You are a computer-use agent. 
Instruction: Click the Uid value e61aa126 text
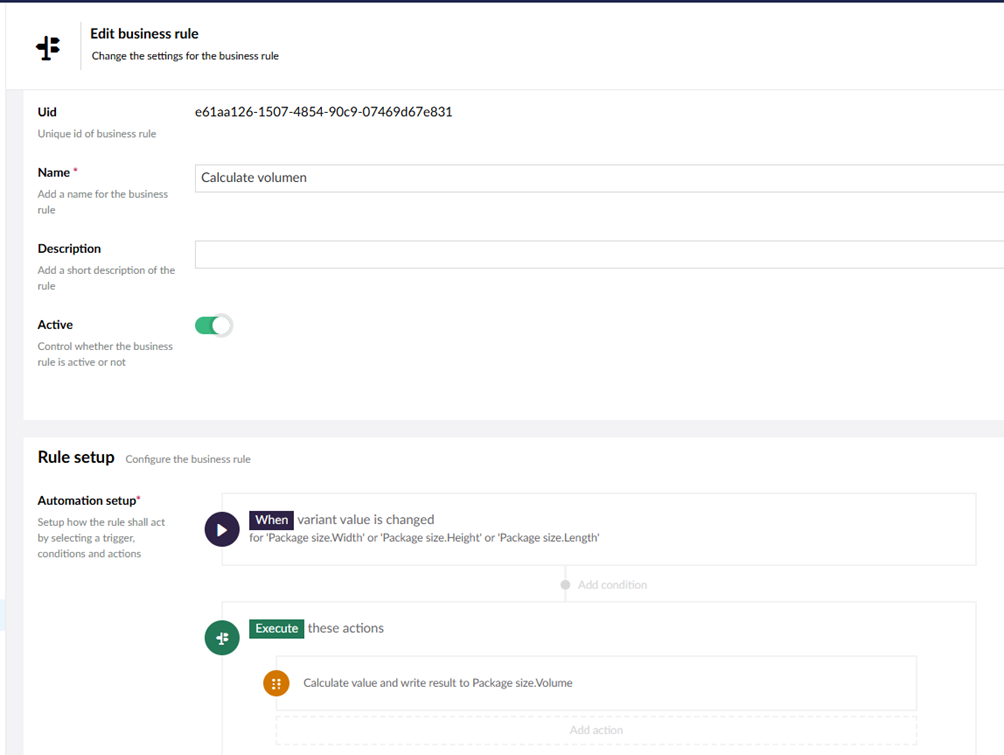(323, 112)
